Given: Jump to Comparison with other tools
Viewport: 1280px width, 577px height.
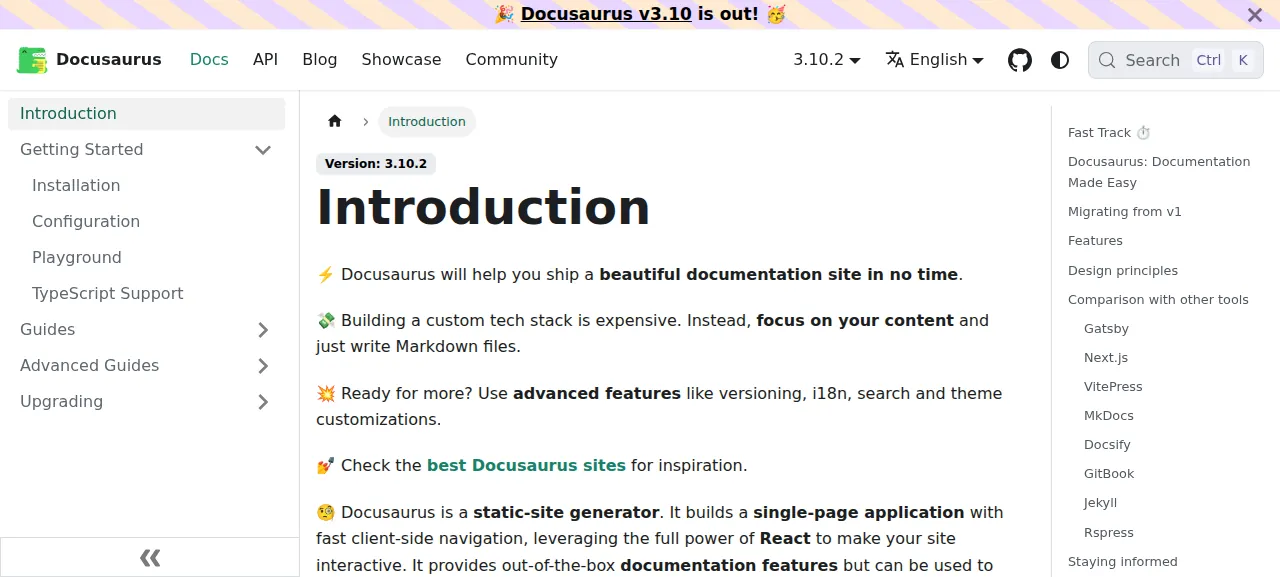Looking at the screenshot, I should 1158,300.
